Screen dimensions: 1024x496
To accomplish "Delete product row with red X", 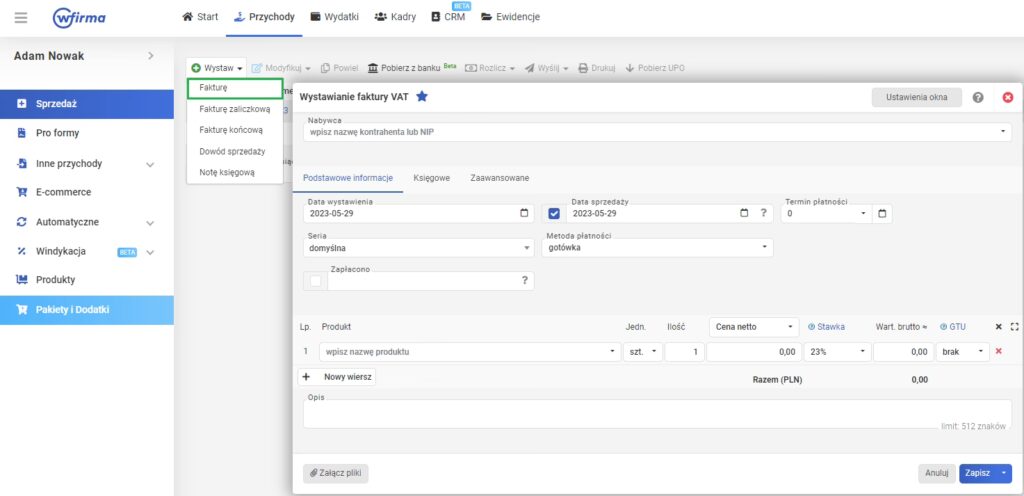I will pos(998,352).
